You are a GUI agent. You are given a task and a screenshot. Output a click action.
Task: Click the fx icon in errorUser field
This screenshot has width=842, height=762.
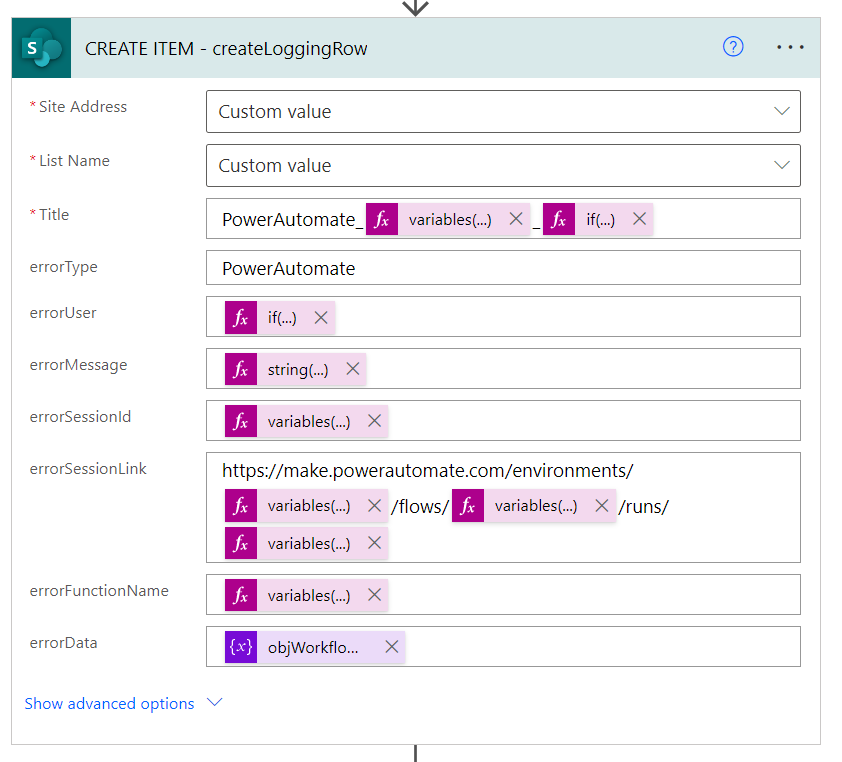click(240, 317)
